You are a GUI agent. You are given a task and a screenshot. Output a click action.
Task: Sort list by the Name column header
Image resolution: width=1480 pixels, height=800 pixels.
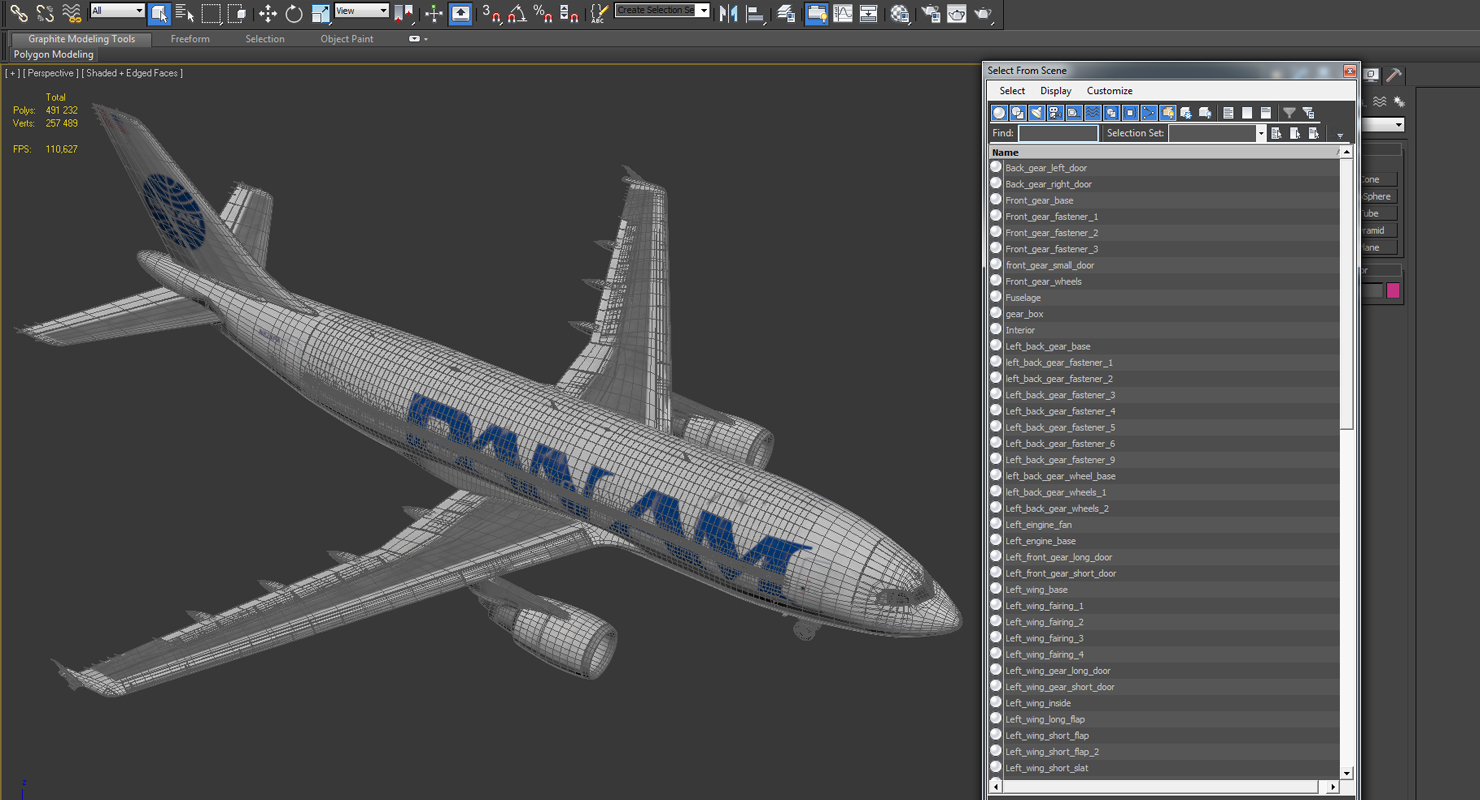point(1163,152)
